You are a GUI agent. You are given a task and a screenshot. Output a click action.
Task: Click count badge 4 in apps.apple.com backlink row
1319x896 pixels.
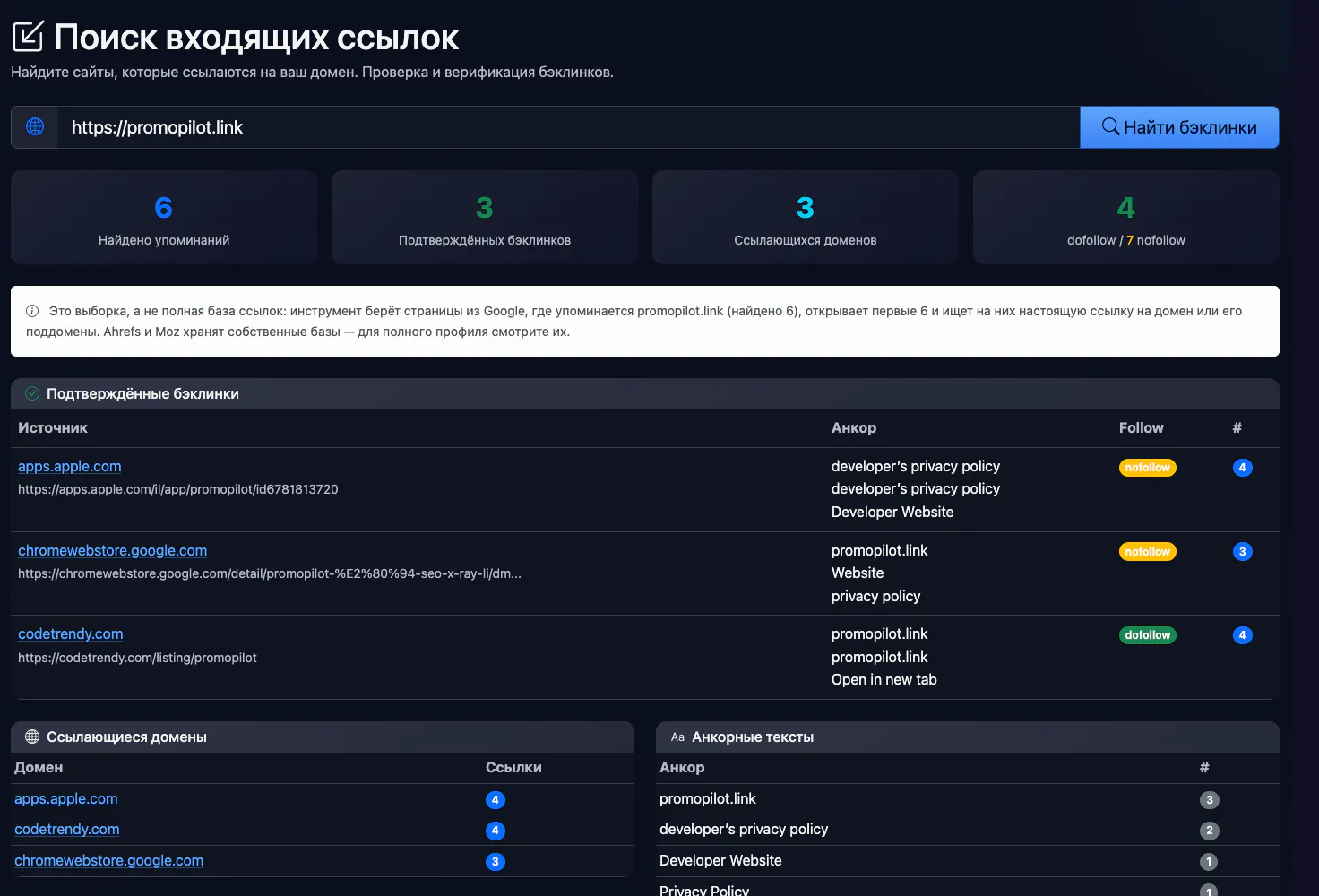[x=1242, y=468]
